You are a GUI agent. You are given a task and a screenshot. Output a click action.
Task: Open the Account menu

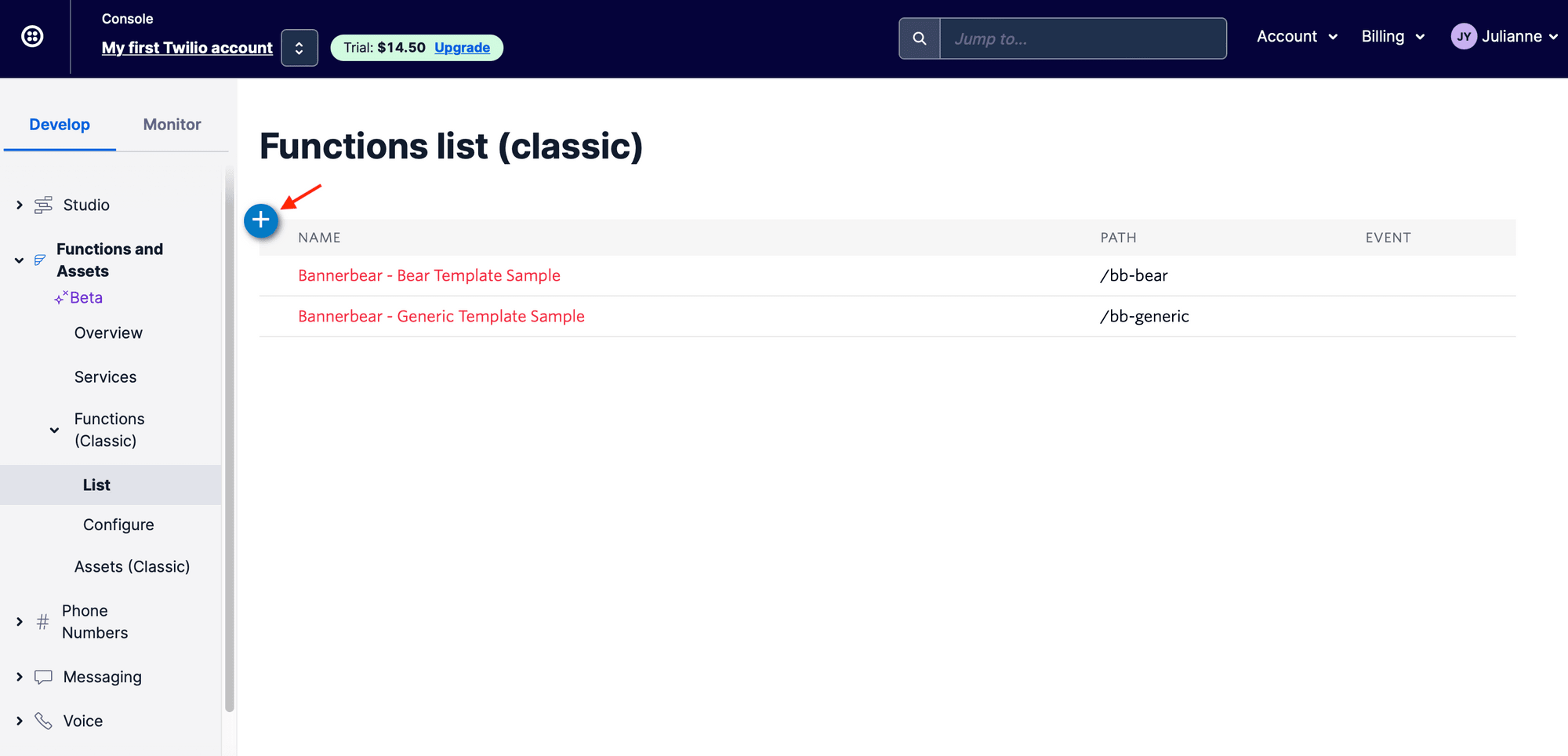click(1297, 36)
